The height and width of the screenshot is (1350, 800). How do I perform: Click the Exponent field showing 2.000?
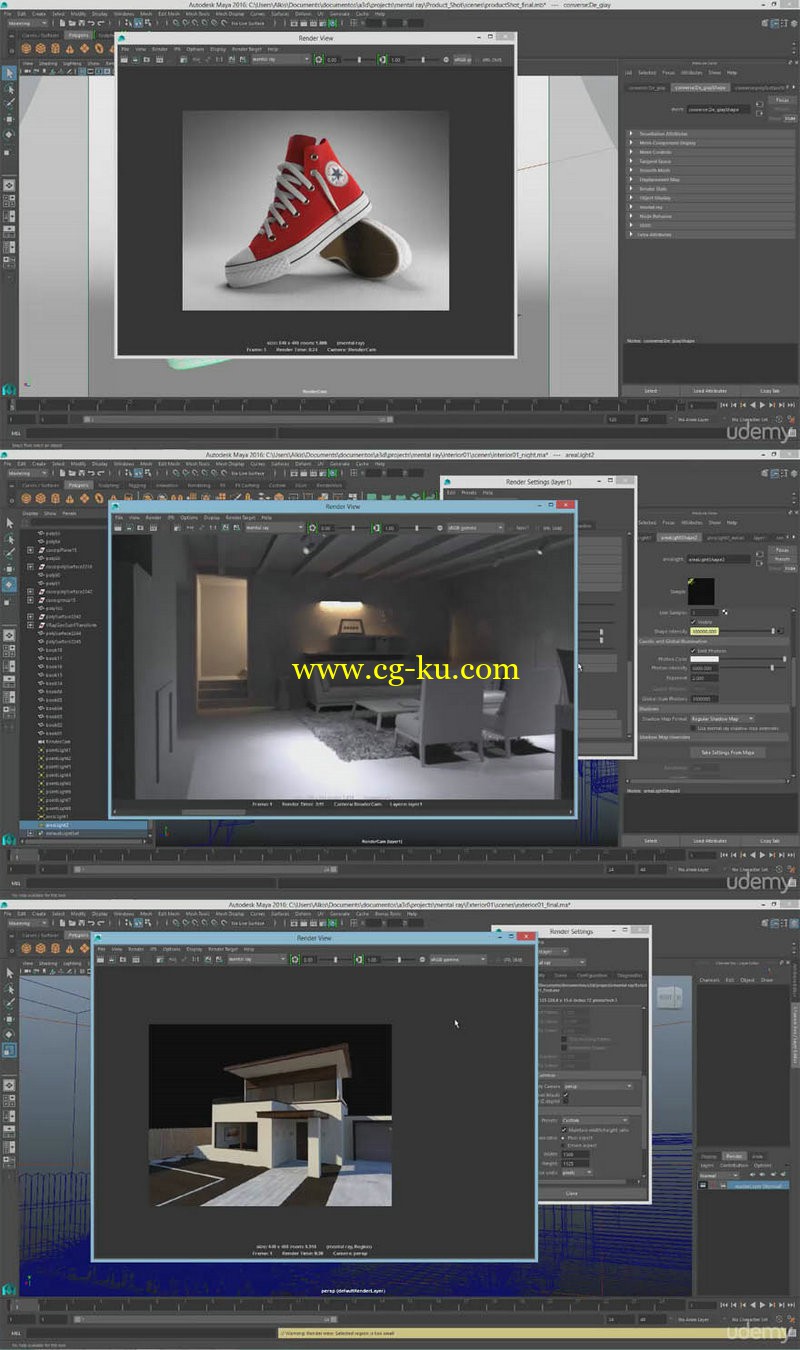click(x=705, y=677)
